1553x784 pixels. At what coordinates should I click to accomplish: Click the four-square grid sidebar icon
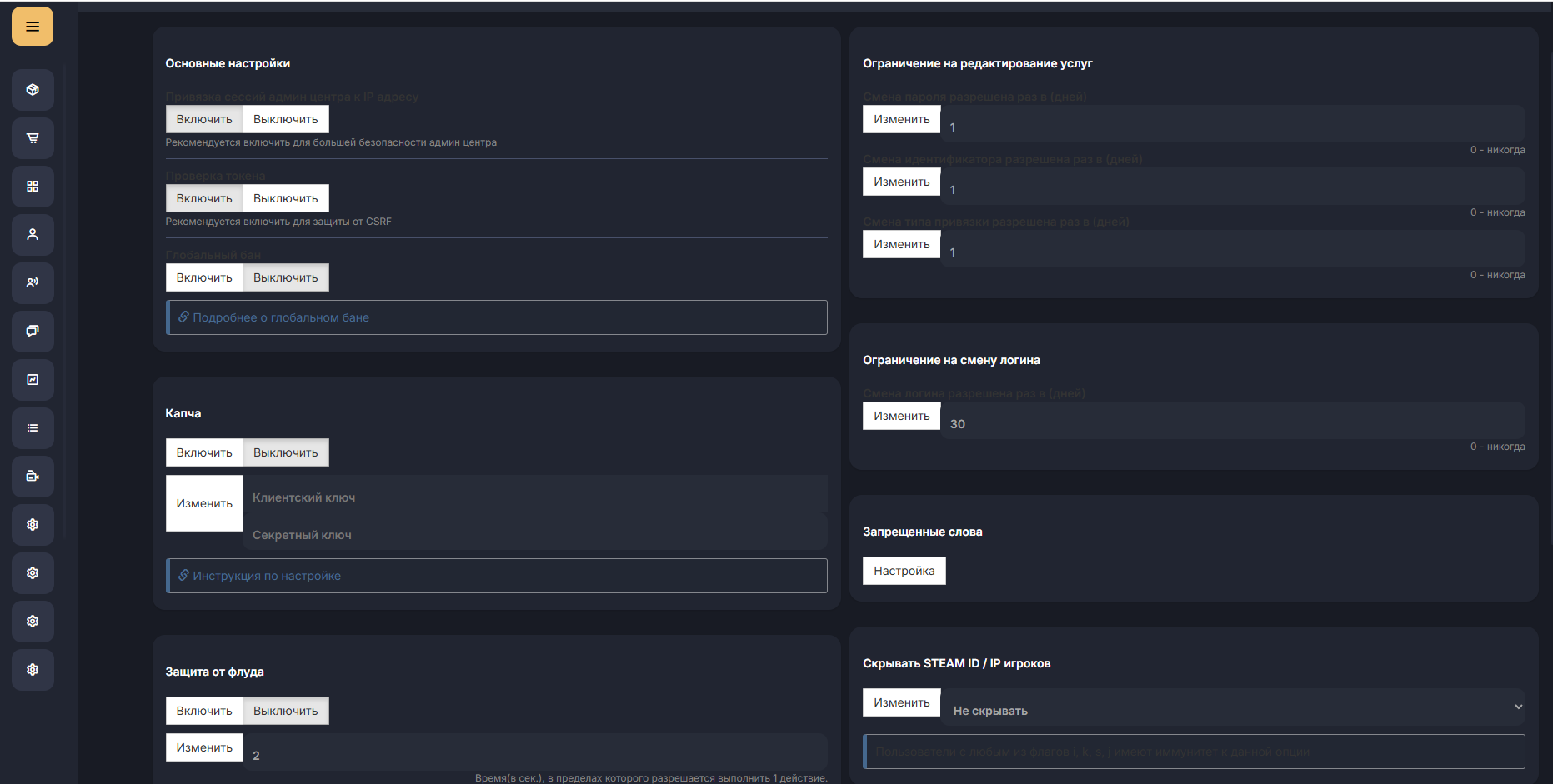click(33, 187)
